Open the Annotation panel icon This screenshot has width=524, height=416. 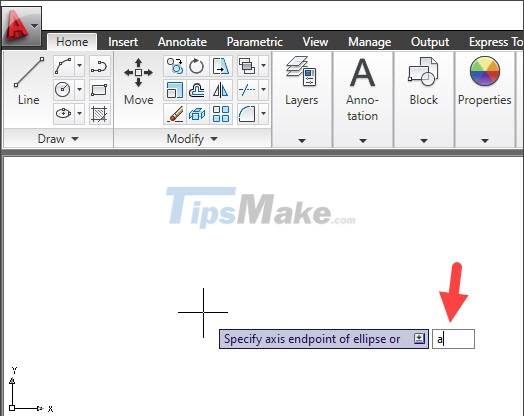pos(363,72)
